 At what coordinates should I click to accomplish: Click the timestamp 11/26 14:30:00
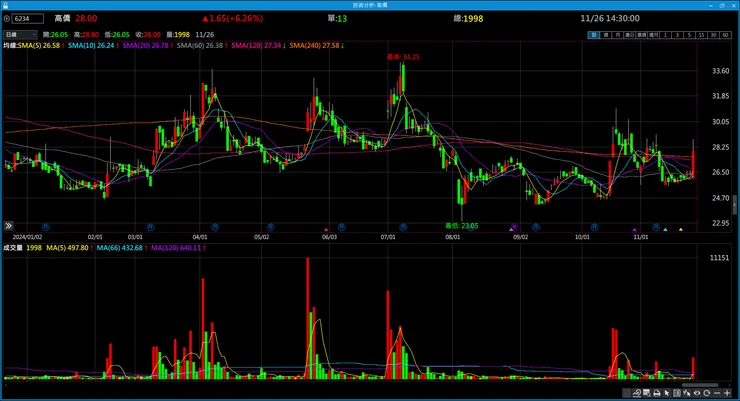tap(610, 18)
